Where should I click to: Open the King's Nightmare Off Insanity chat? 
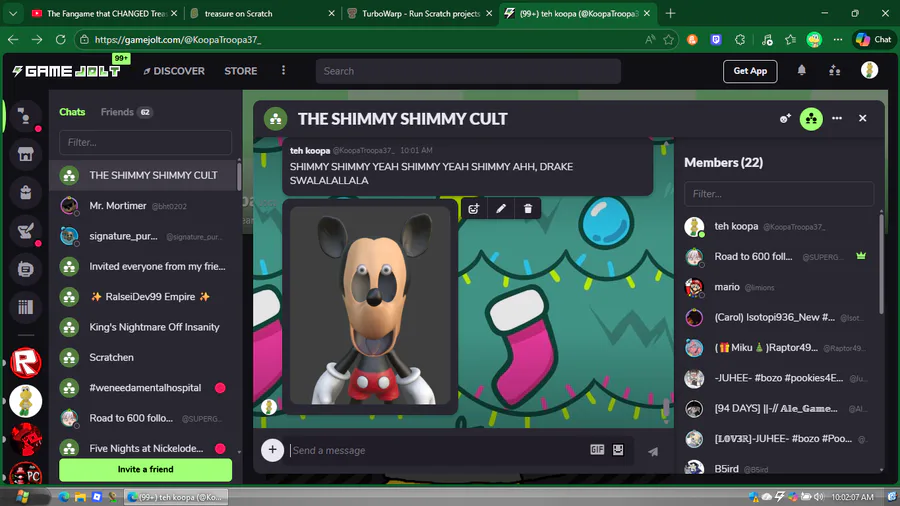pos(145,327)
